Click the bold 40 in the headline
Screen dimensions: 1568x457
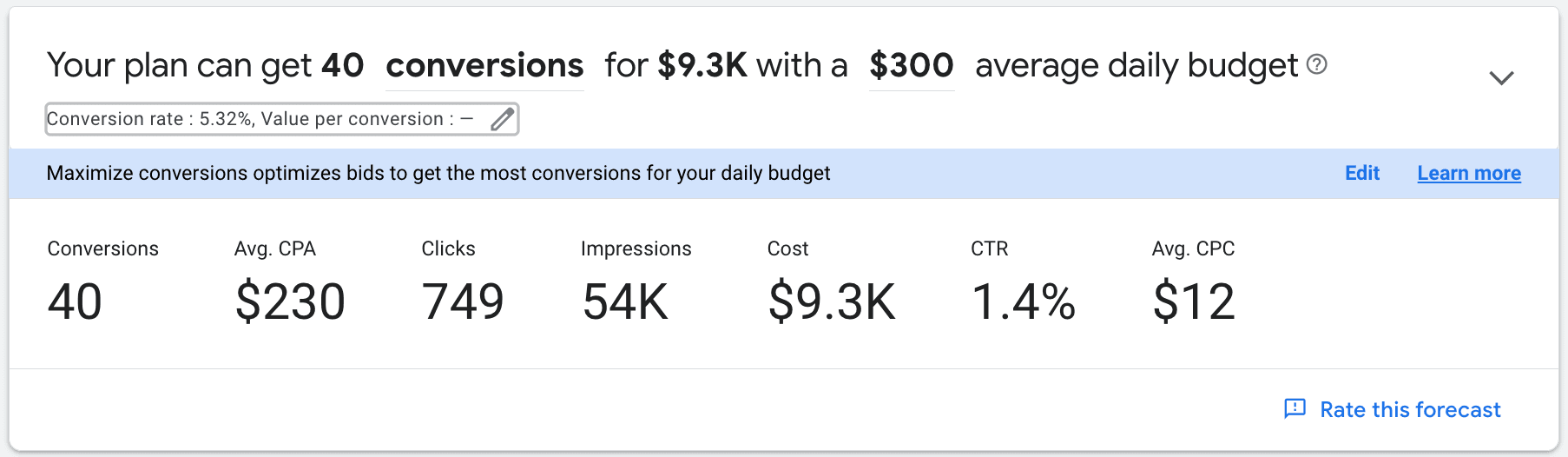342,65
